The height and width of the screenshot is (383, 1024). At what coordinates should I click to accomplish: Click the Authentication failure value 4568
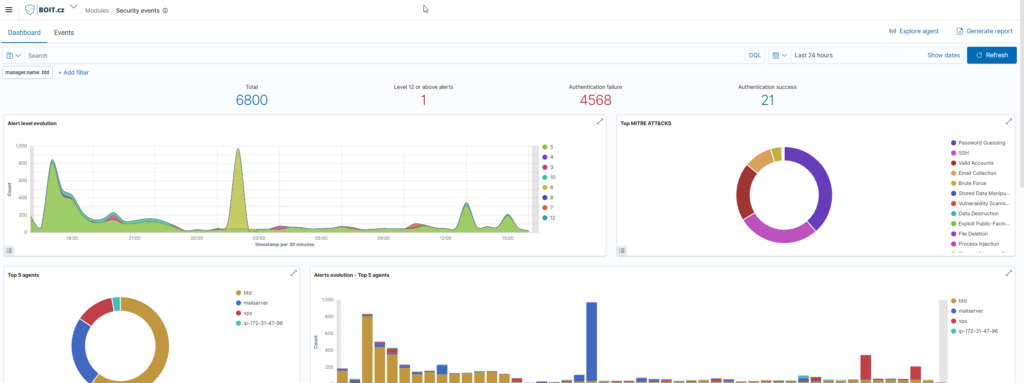(x=596, y=100)
